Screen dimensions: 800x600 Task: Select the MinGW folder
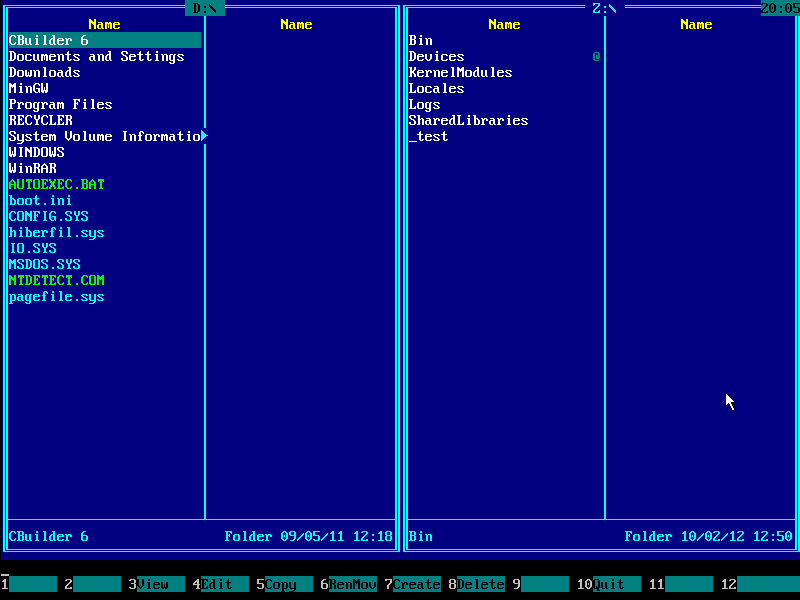click(29, 88)
